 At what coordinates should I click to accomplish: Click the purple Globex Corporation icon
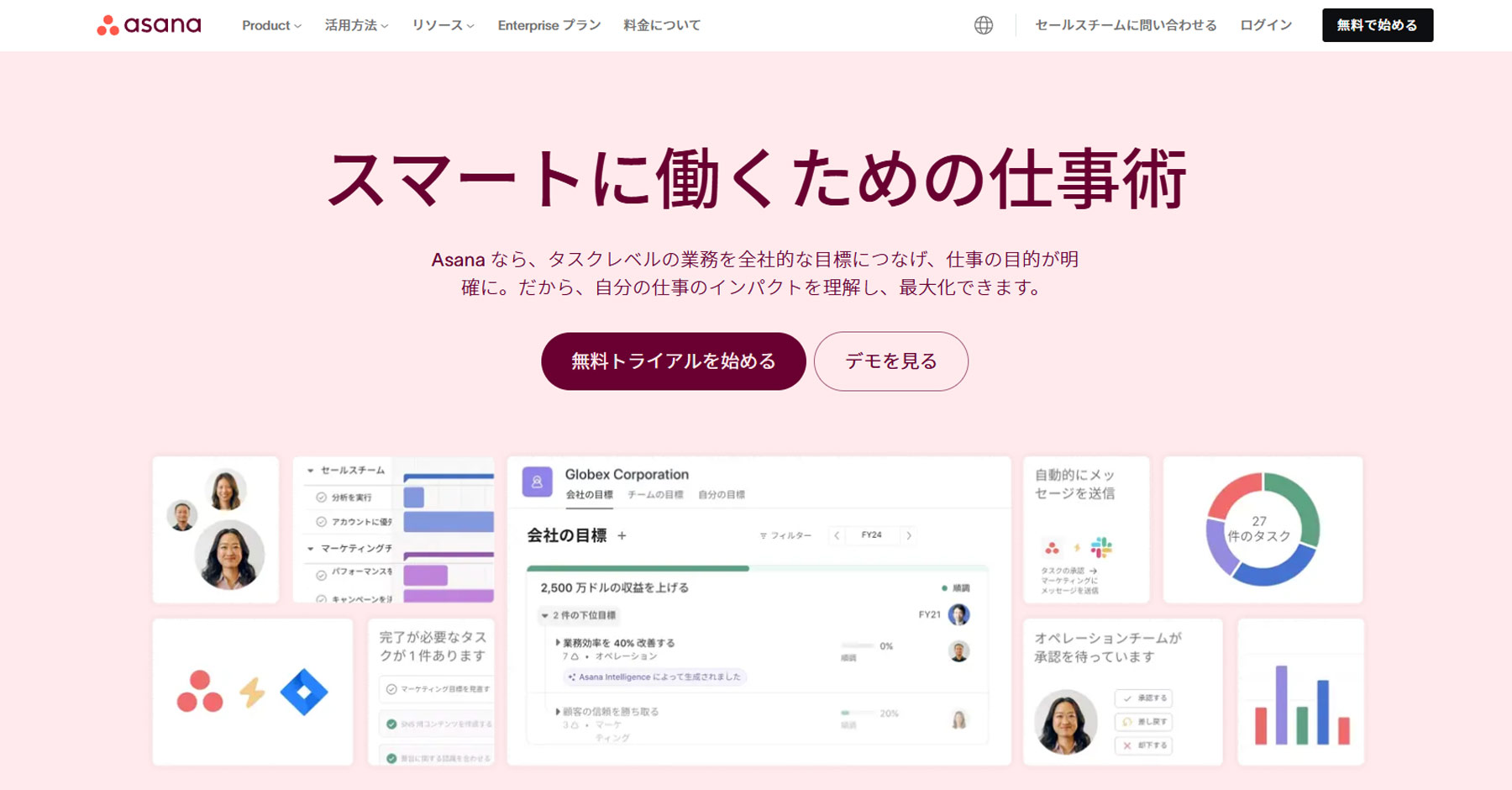click(x=538, y=482)
